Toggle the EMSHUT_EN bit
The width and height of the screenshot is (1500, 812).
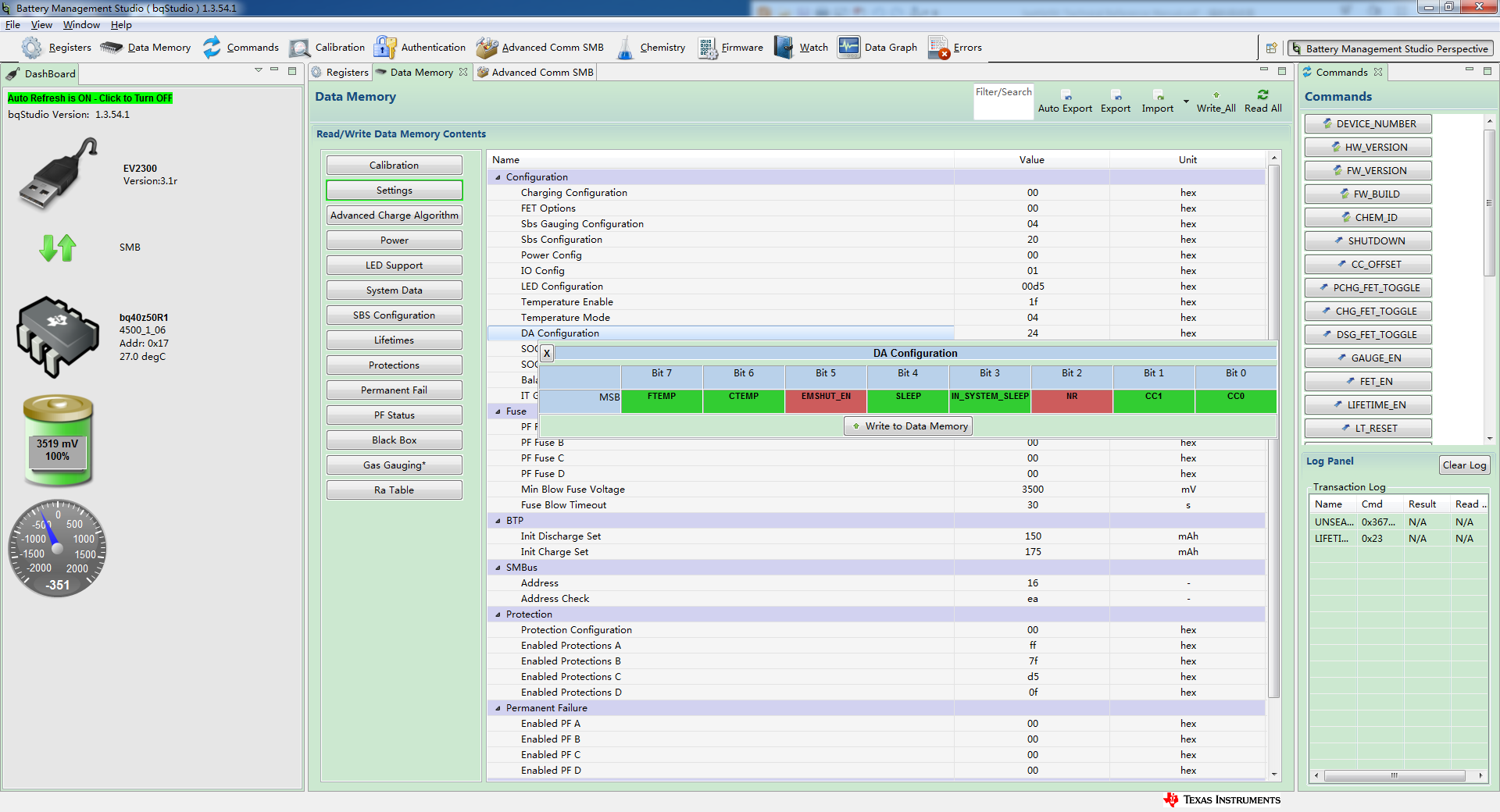point(826,401)
